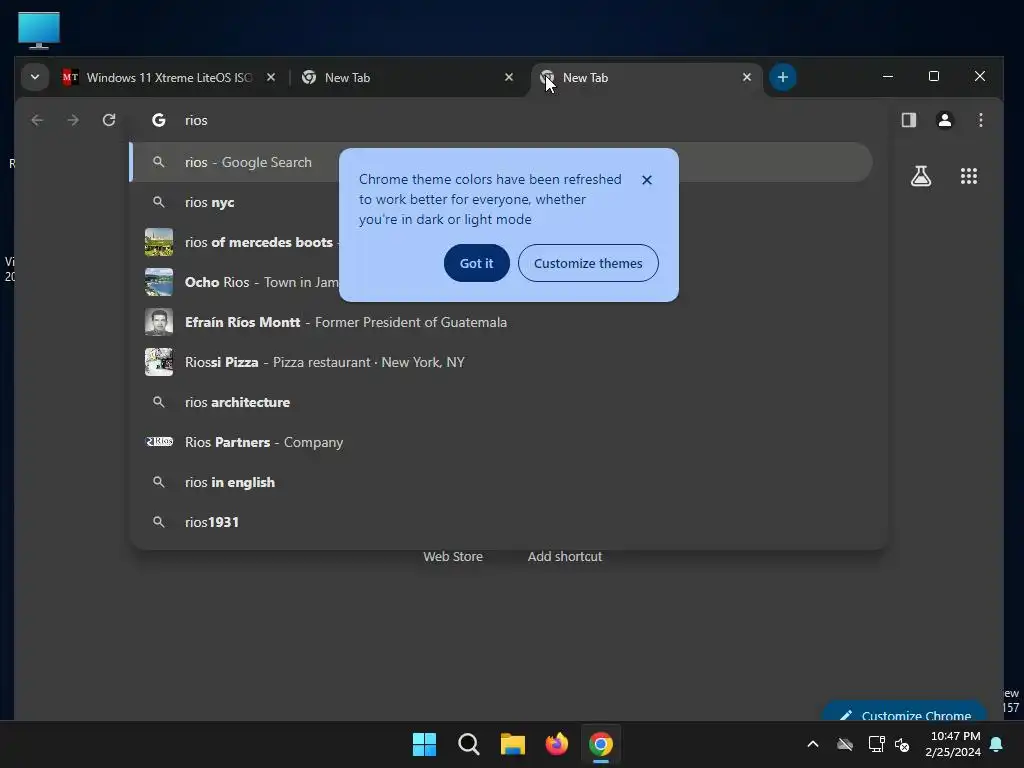The width and height of the screenshot is (1024, 768).
Task: Click the mercedes boots thumbnail image
Action: [159, 242]
